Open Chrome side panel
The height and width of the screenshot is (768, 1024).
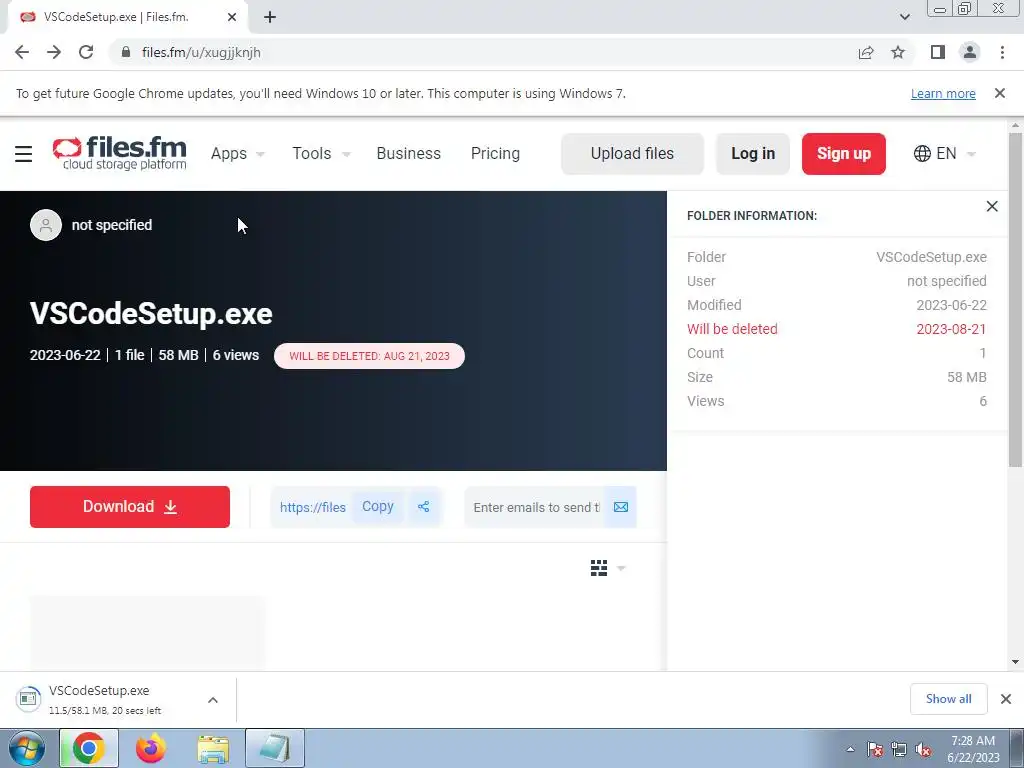coord(938,52)
